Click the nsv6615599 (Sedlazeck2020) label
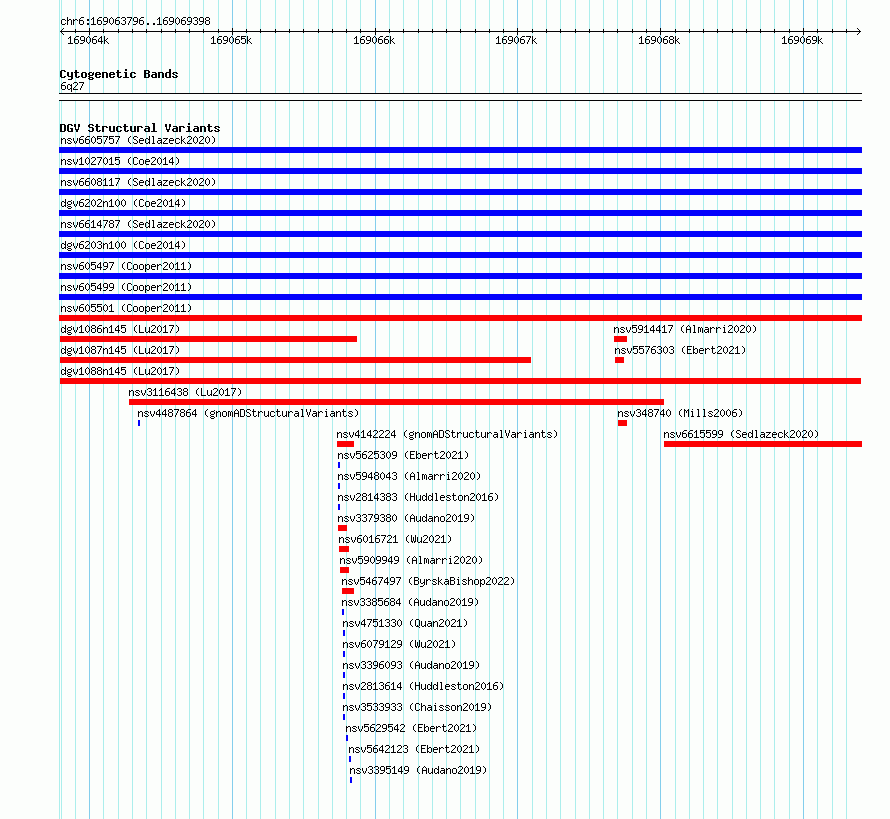 tap(741, 434)
